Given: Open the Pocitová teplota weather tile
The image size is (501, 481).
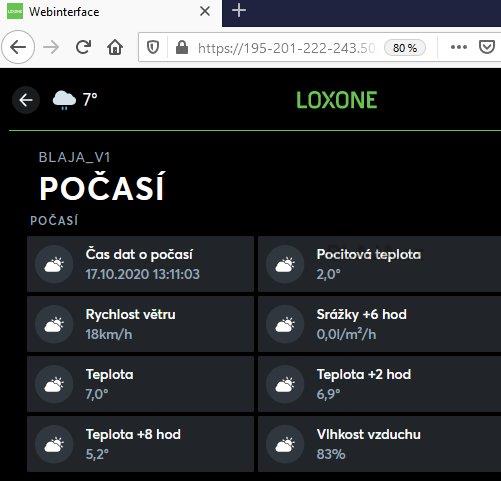Looking at the screenshot, I should [x=379, y=264].
